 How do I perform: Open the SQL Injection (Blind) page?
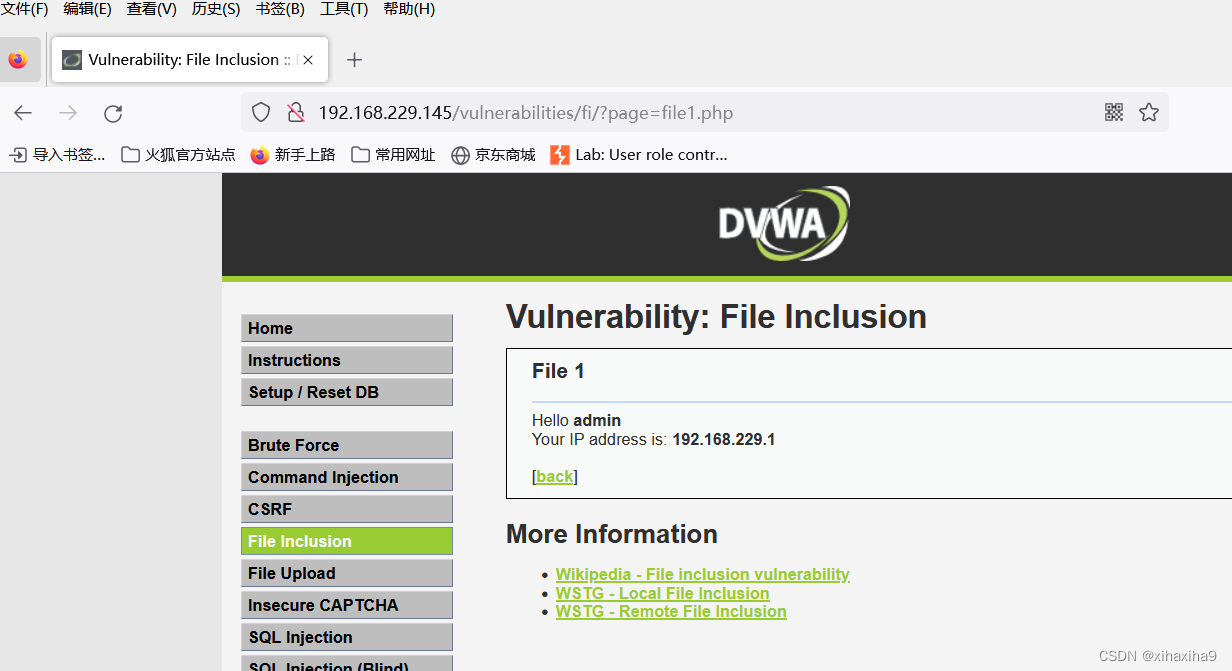click(x=347, y=664)
